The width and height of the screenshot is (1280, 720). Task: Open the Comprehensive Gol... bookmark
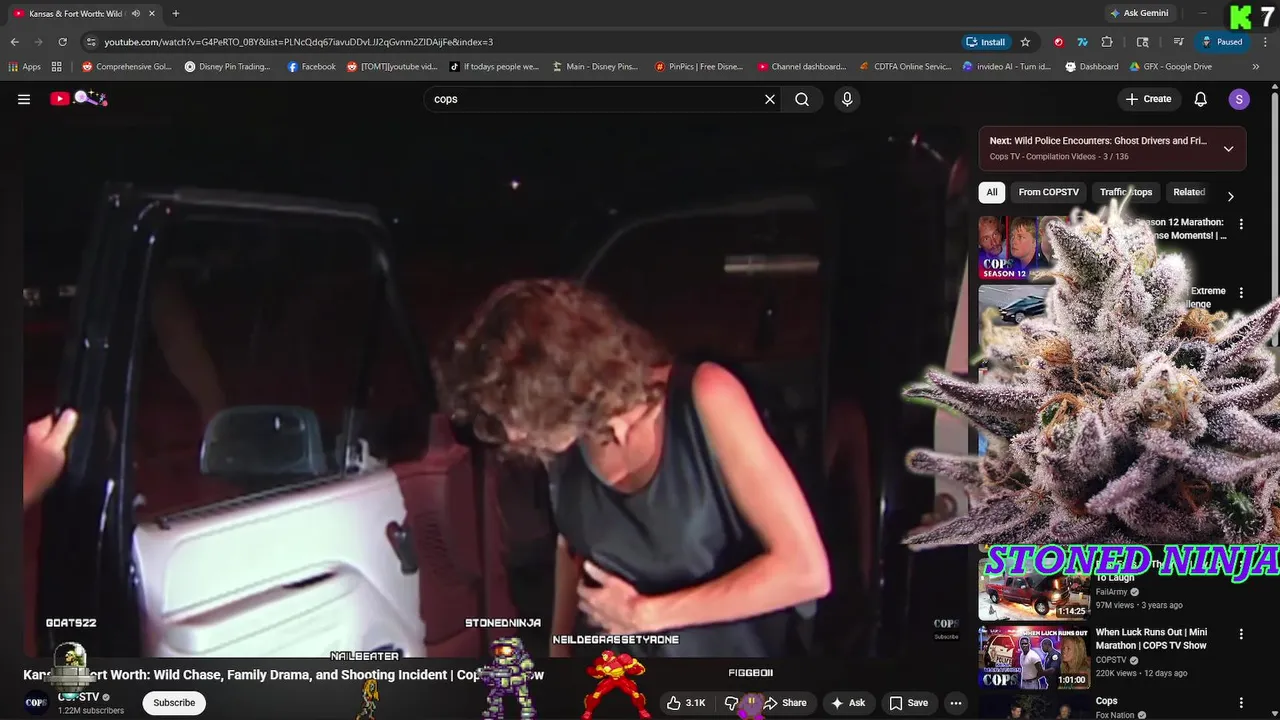tap(127, 67)
